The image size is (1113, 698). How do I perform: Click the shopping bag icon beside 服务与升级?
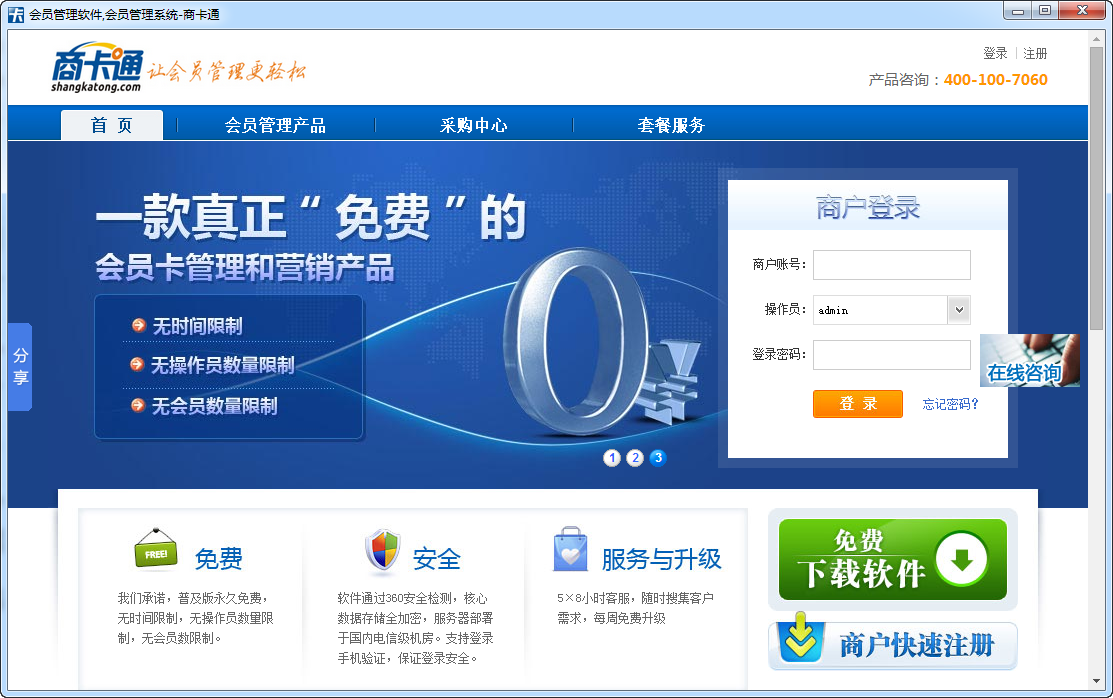point(570,545)
